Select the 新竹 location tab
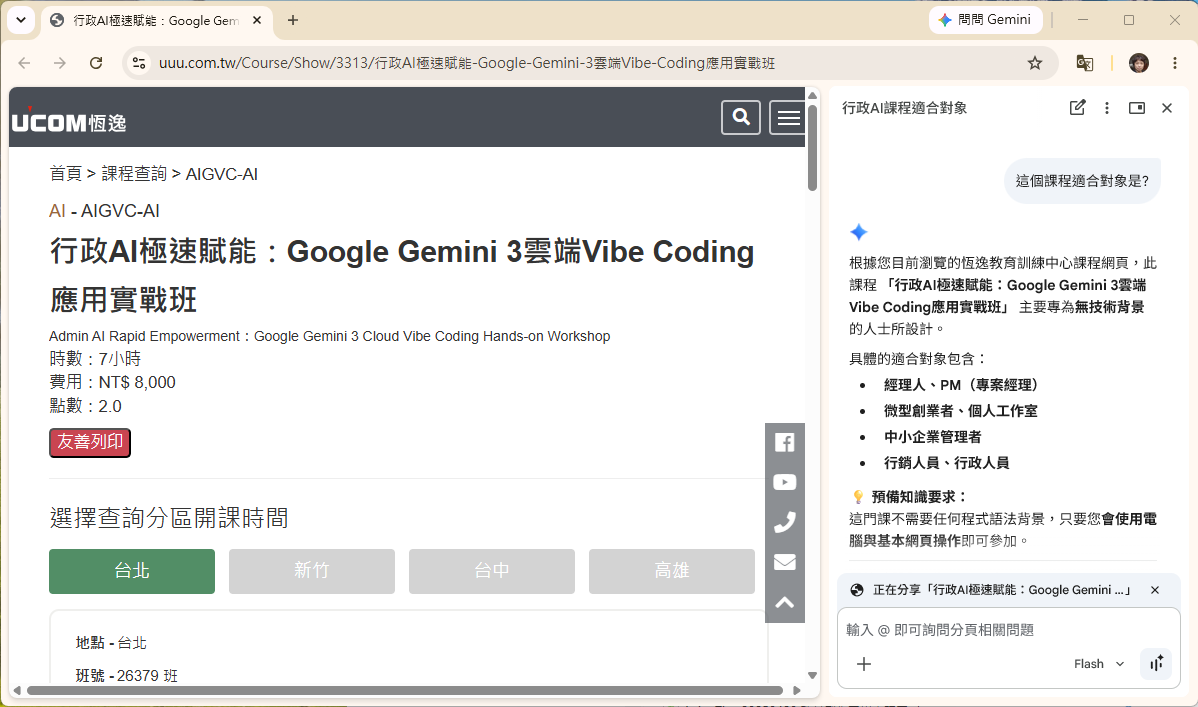Image resolution: width=1198 pixels, height=707 pixels. click(x=312, y=571)
